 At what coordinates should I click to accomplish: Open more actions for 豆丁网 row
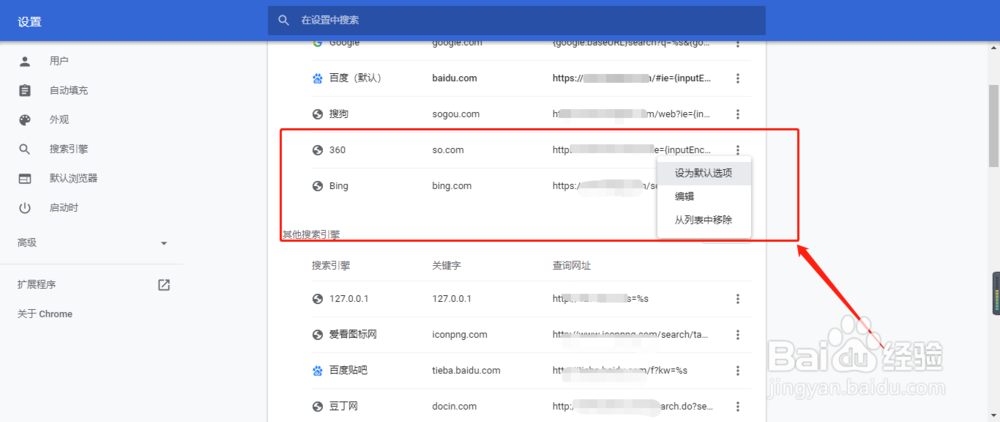coord(738,406)
